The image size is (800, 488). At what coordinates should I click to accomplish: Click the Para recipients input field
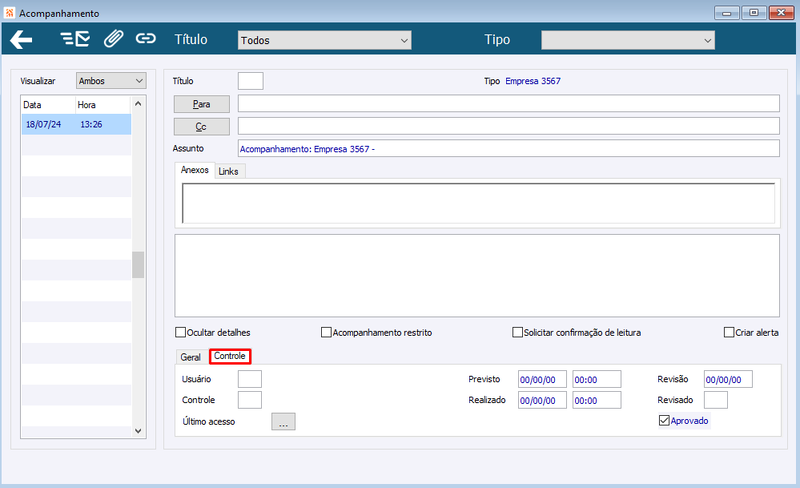pyautogui.click(x=509, y=104)
